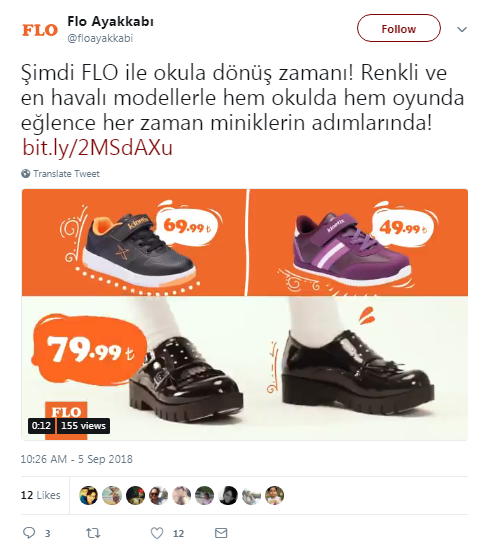
Task: Click the @floayakkabi handle
Action: click(x=100, y=38)
